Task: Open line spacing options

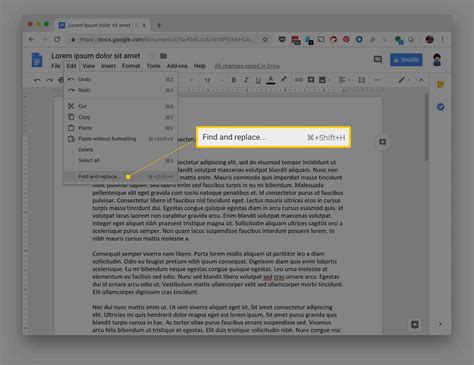Action: 362,80
